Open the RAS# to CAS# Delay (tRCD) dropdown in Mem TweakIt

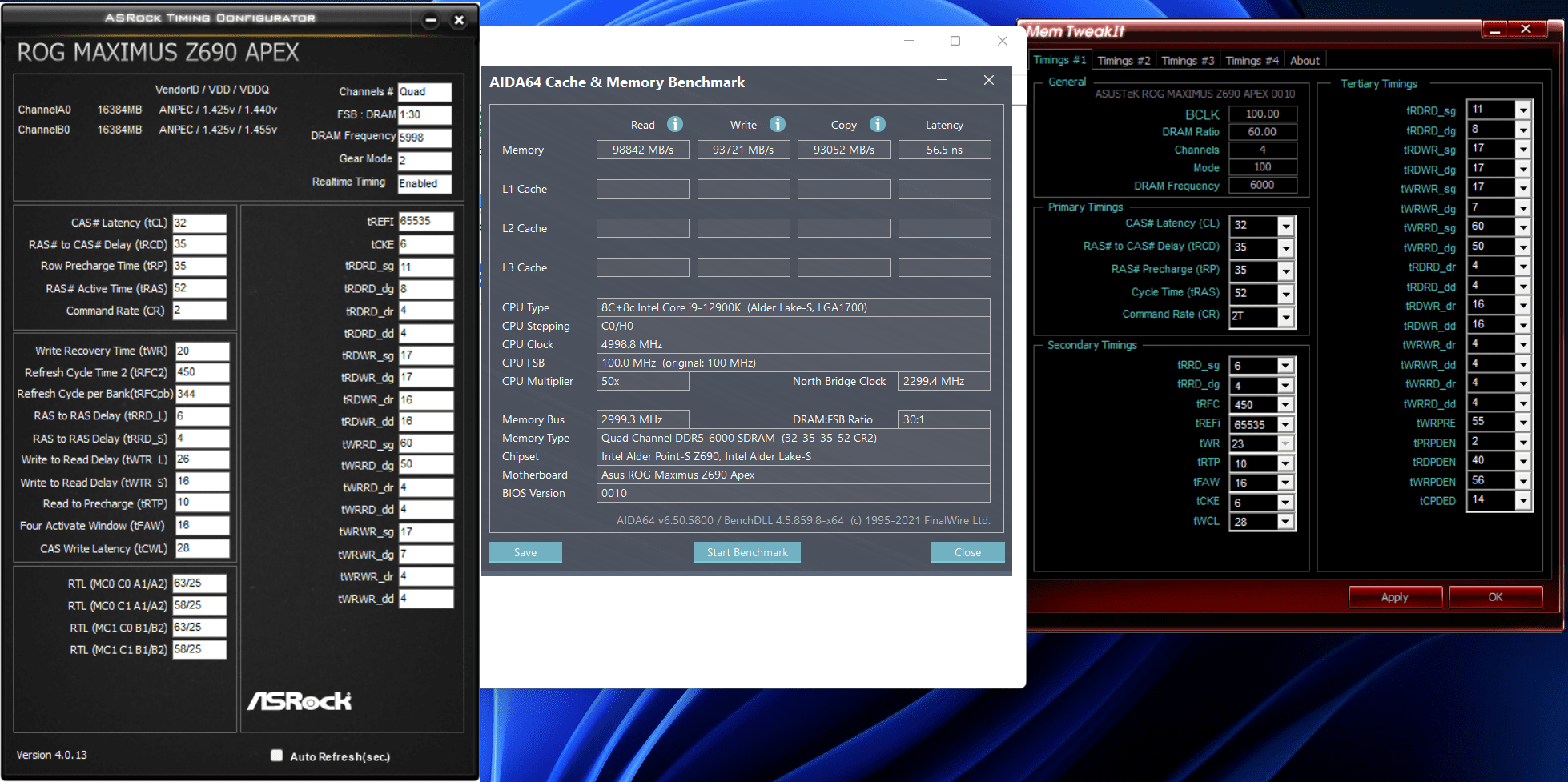tap(1285, 249)
